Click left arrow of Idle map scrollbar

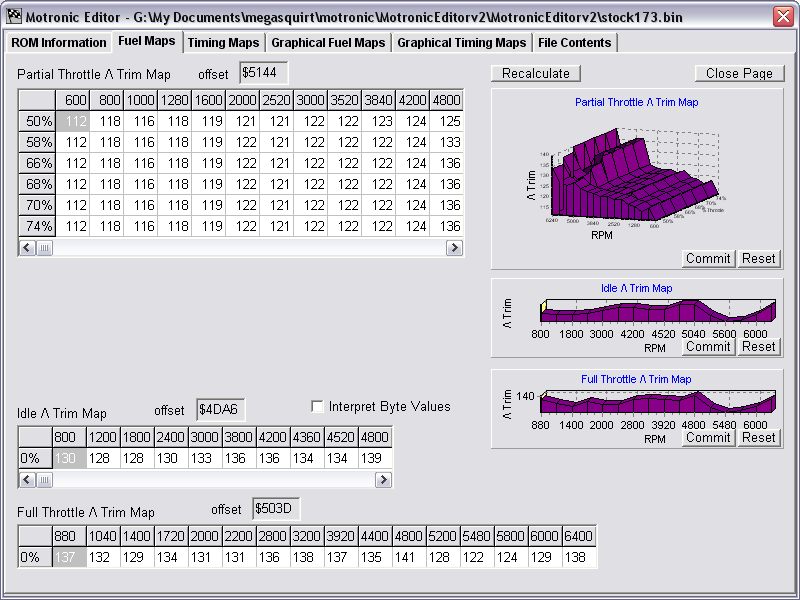point(27,480)
